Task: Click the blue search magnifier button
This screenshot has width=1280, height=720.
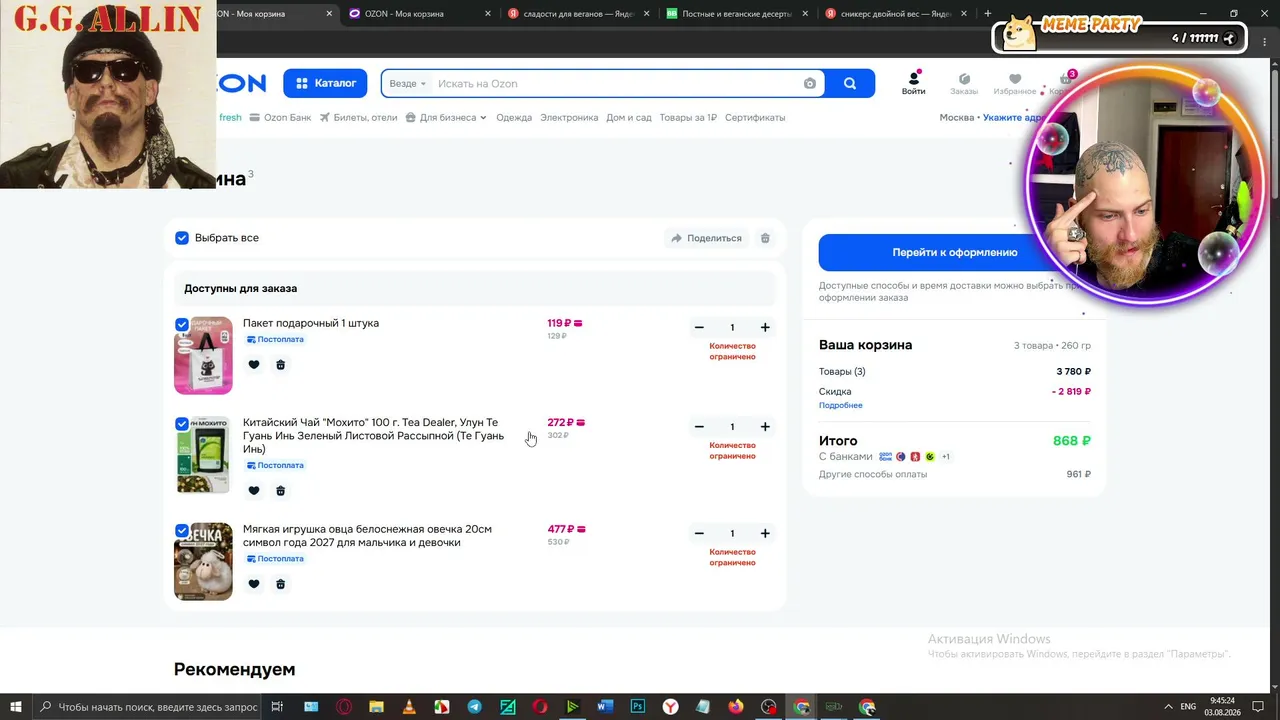Action: [x=850, y=84]
